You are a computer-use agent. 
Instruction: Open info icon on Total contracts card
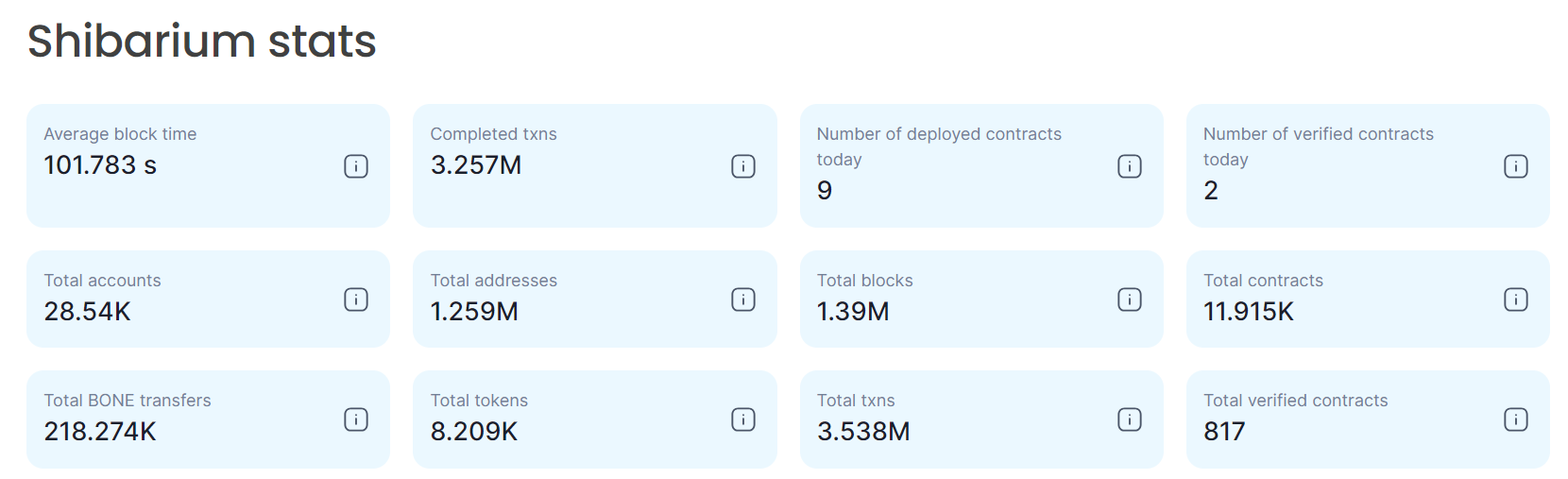coord(1516,299)
